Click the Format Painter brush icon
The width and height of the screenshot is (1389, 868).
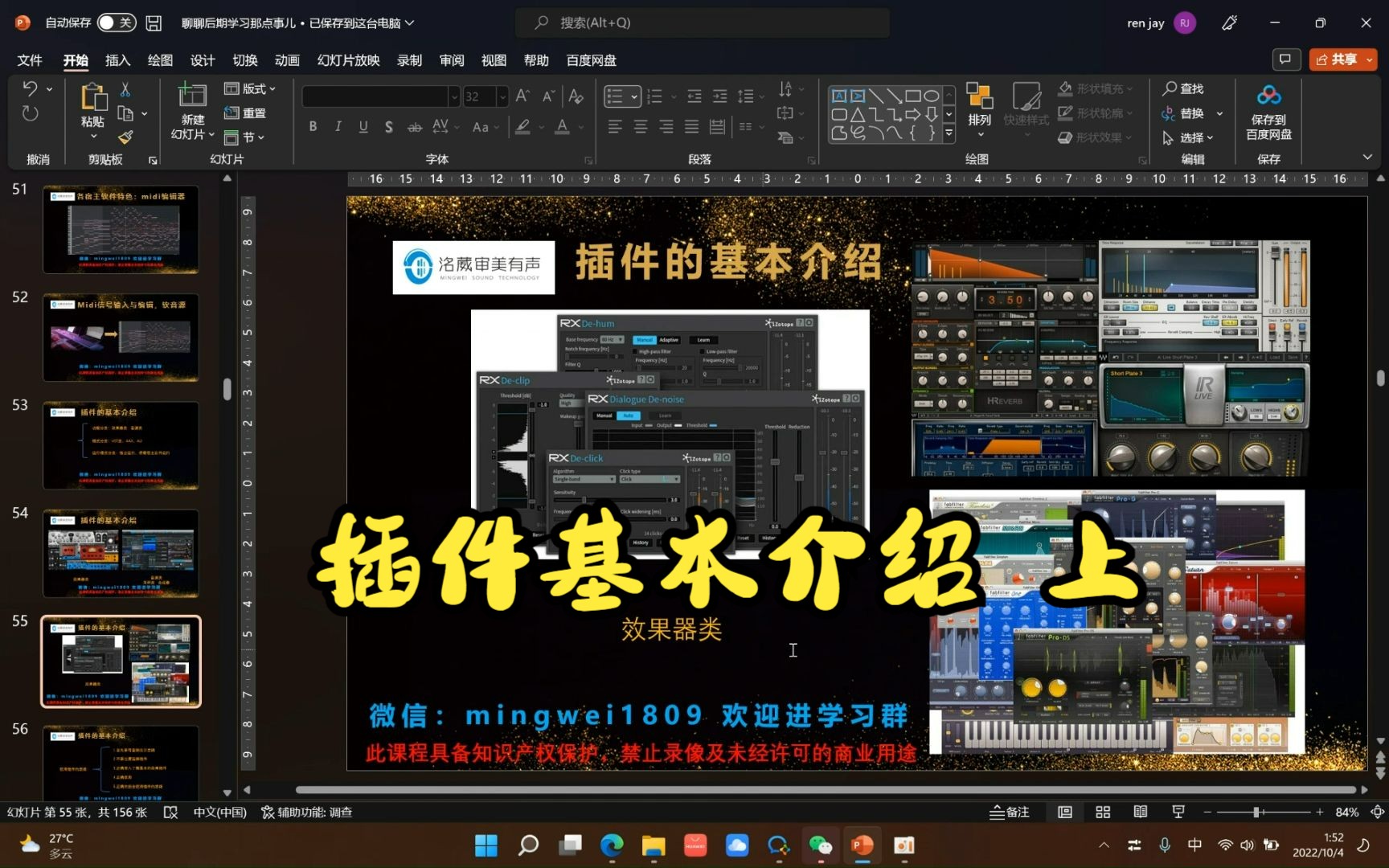point(125,137)
